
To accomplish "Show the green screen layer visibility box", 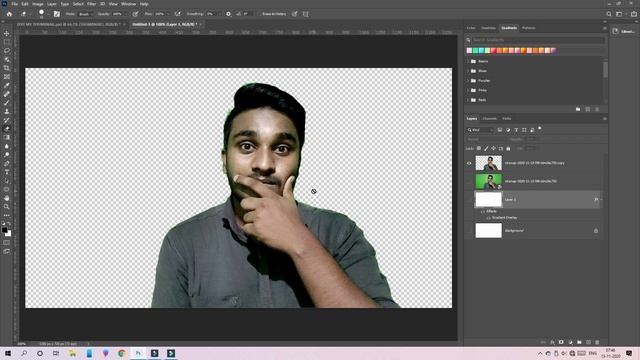I will point(469,181).
